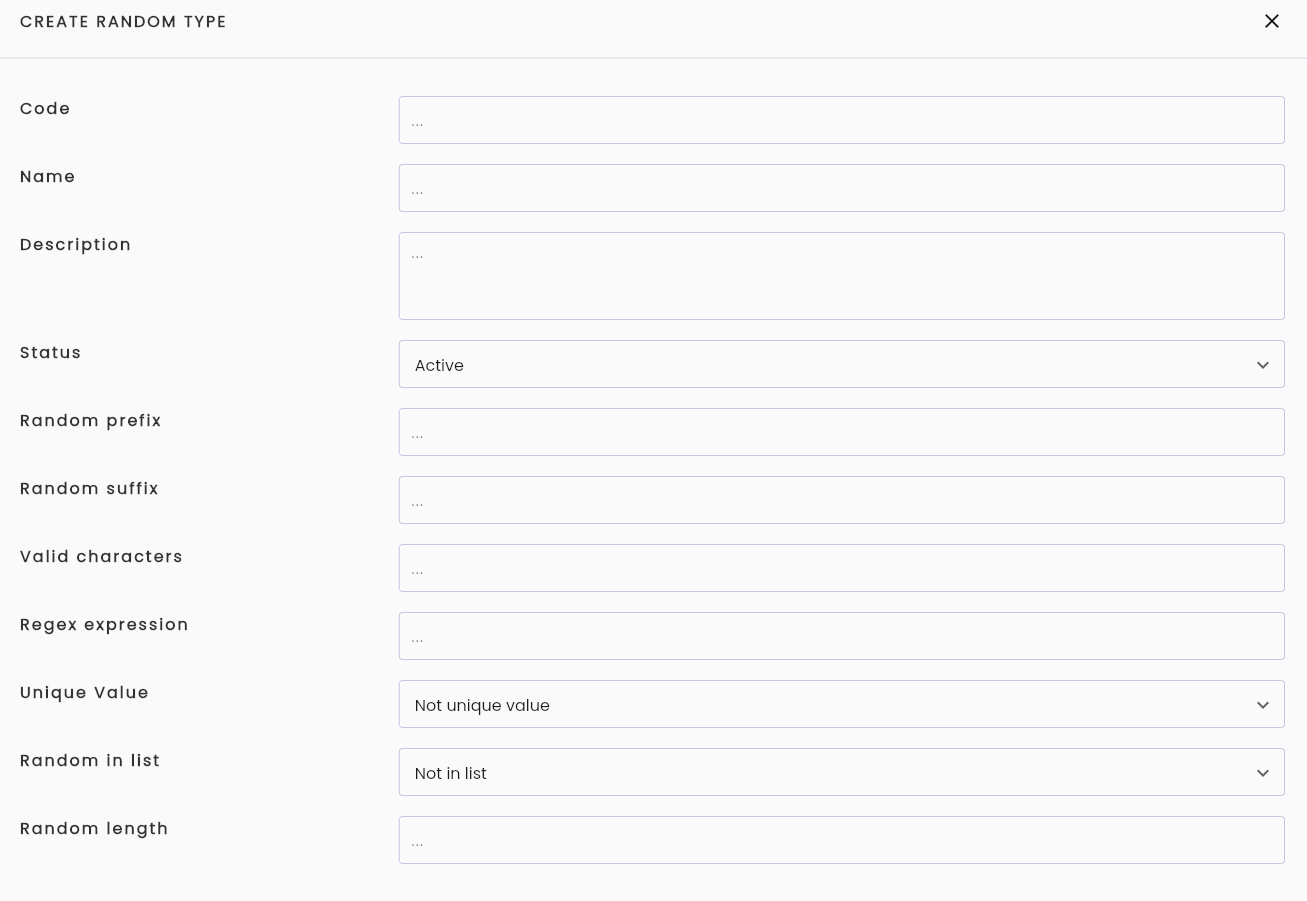This screenshot has height=901, width=1307.
Task: Click the 'Random length' label
Action: (x=94, y=828)
